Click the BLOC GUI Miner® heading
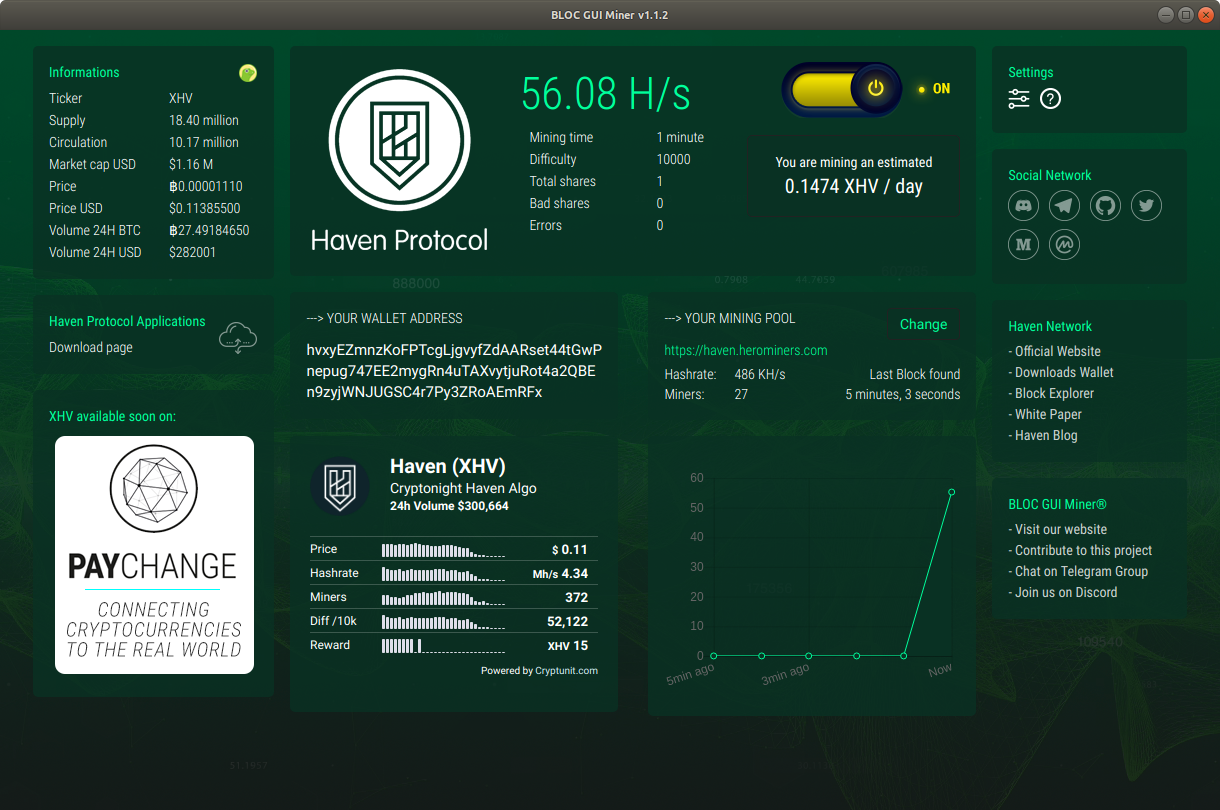This screenshot has width=1220, height=810. (1057, 504)
